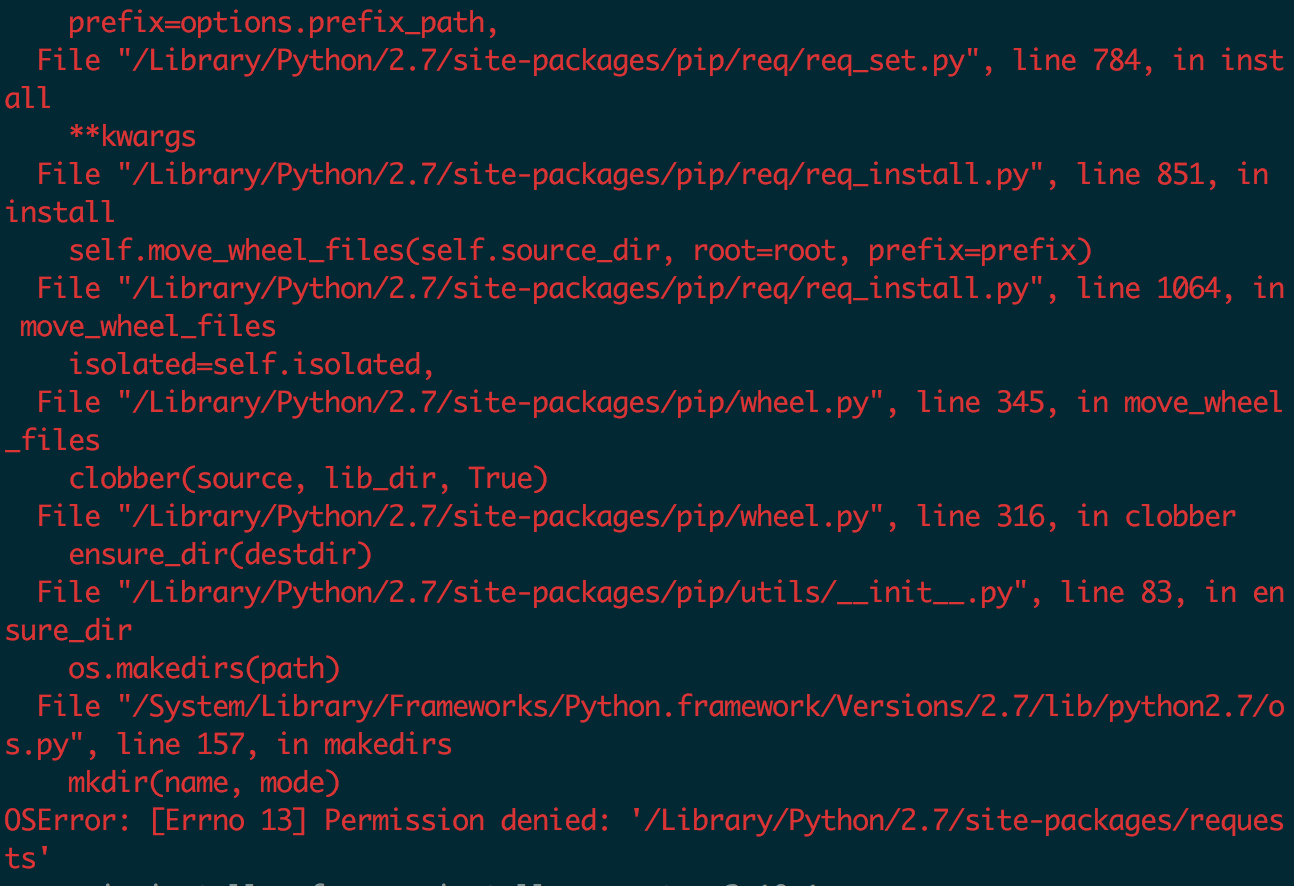Image resolution: width=1294 pixels, height=886 pixels.
Task: Click the "line 1064" text
Action: [1148, 288]
